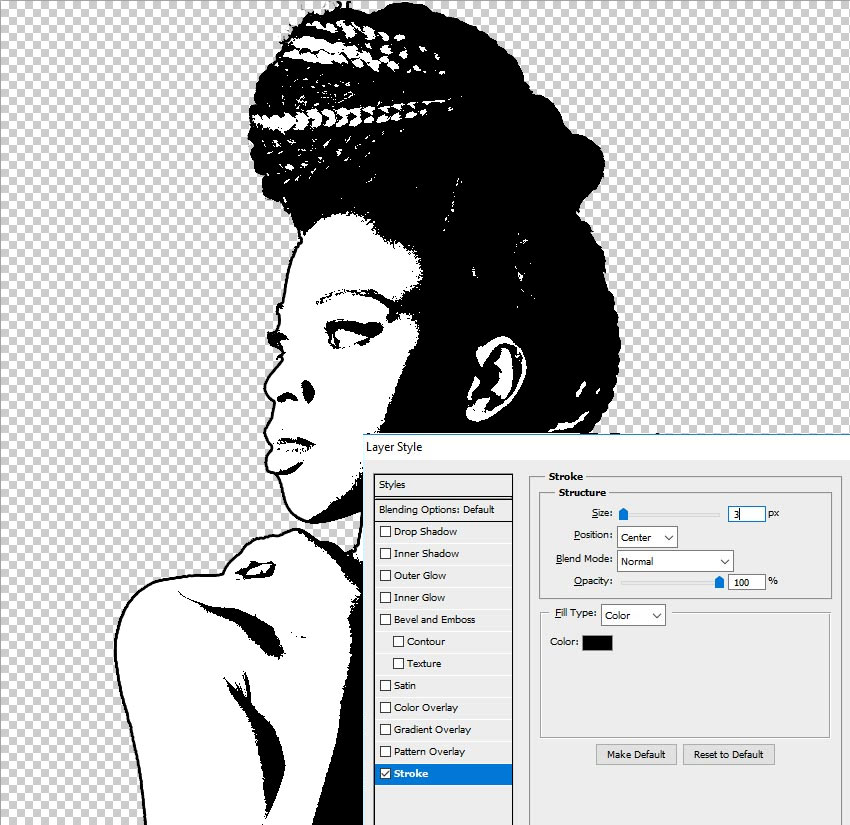Click the Layer Style dialog title
Viewport: 850px width, 825px height.
point(394,447)
